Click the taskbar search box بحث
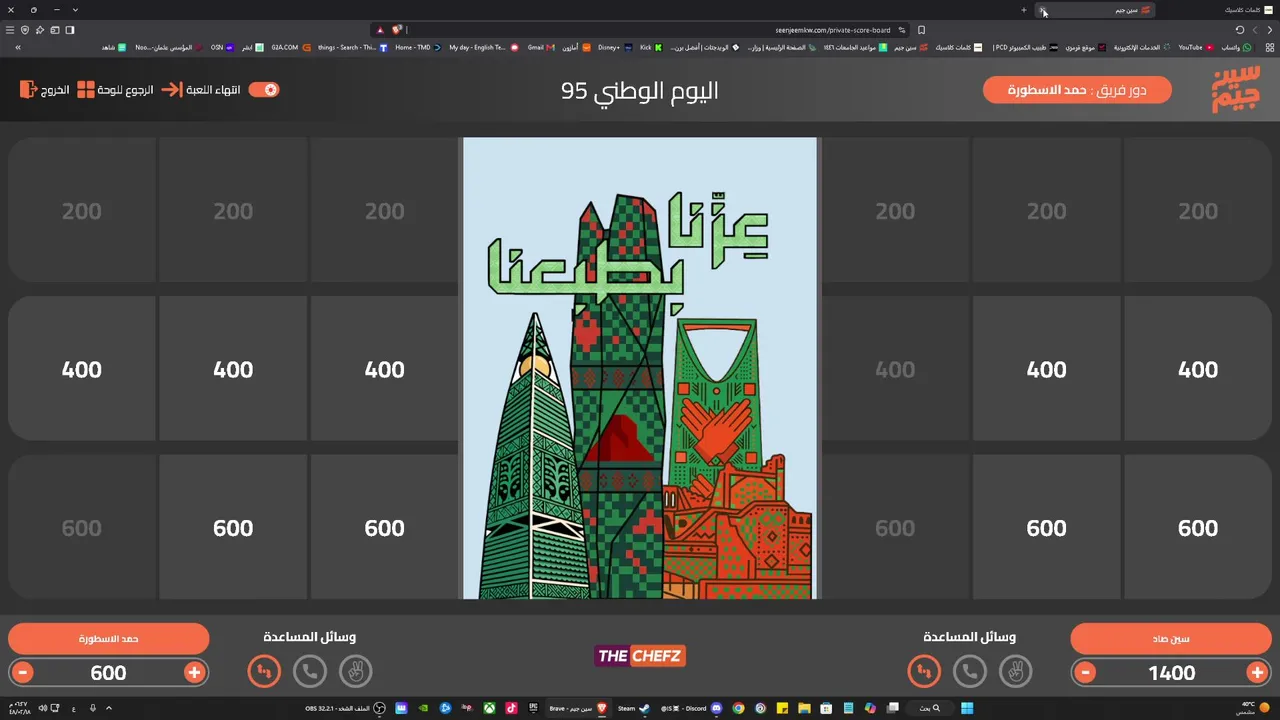 931,708
